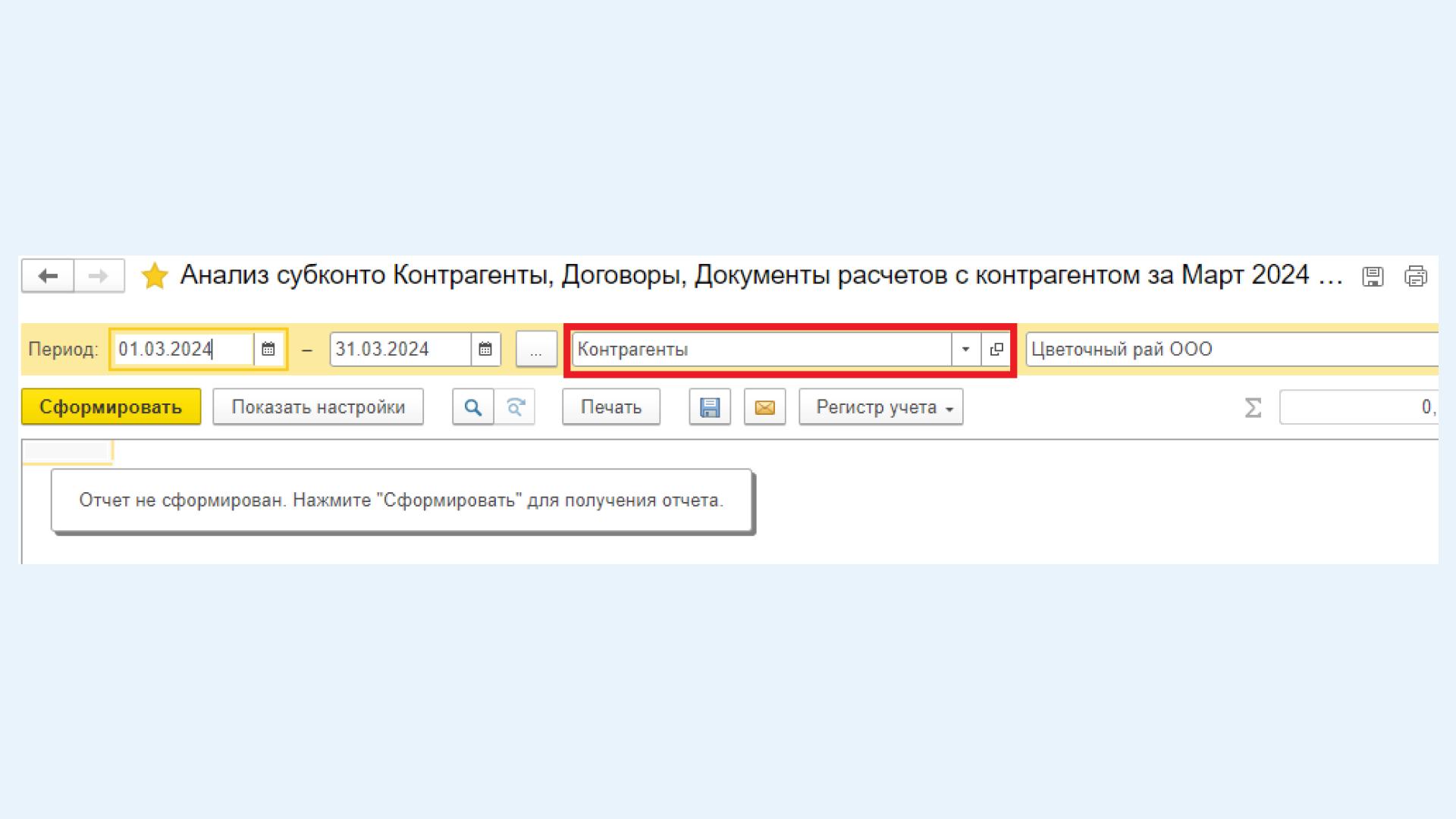Click Показать настройки button
This screenshot has height=819, width=1456.
[318, 407]
